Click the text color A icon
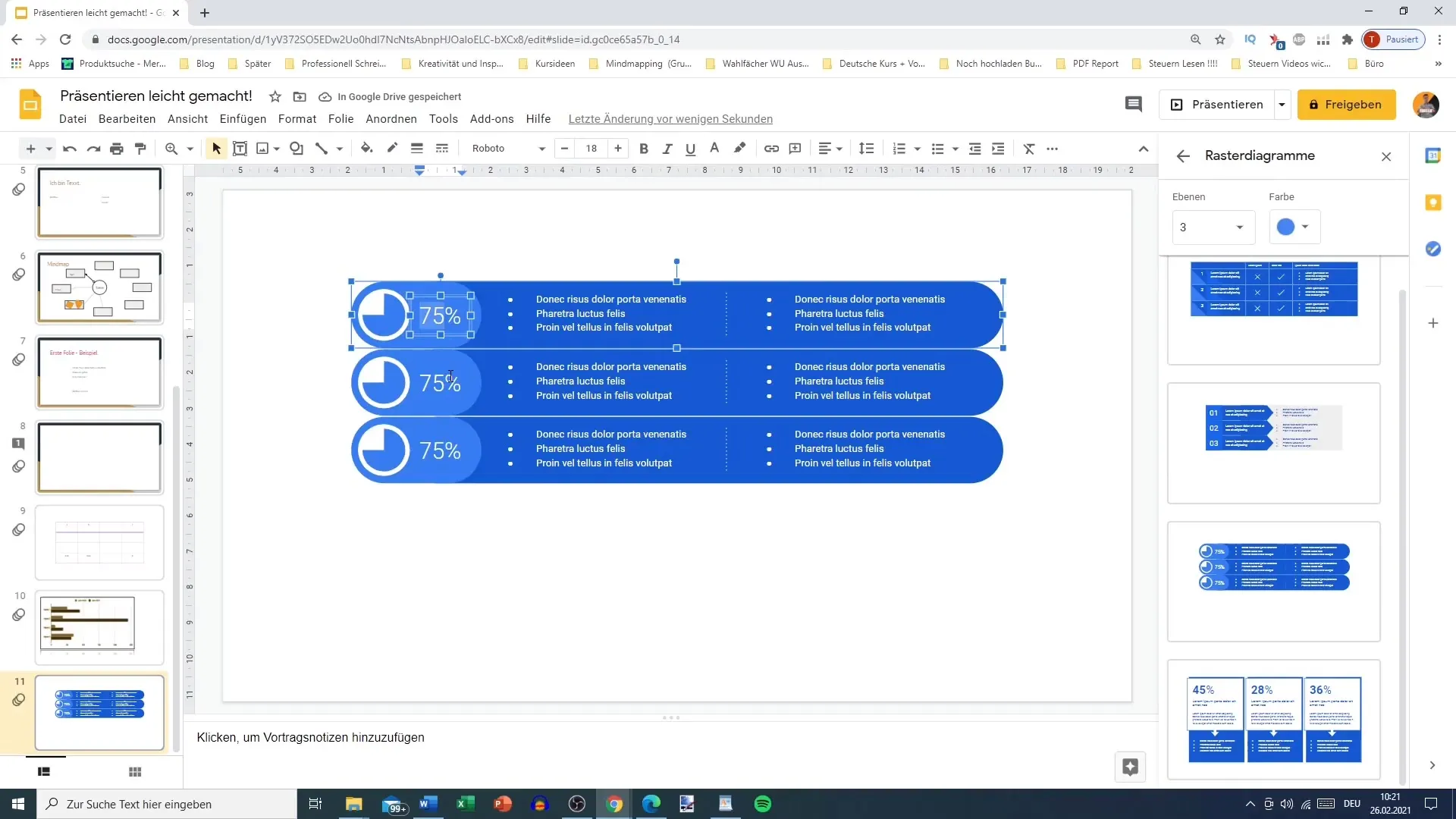Screen dimensions: 1456x819 pos(714,149)
